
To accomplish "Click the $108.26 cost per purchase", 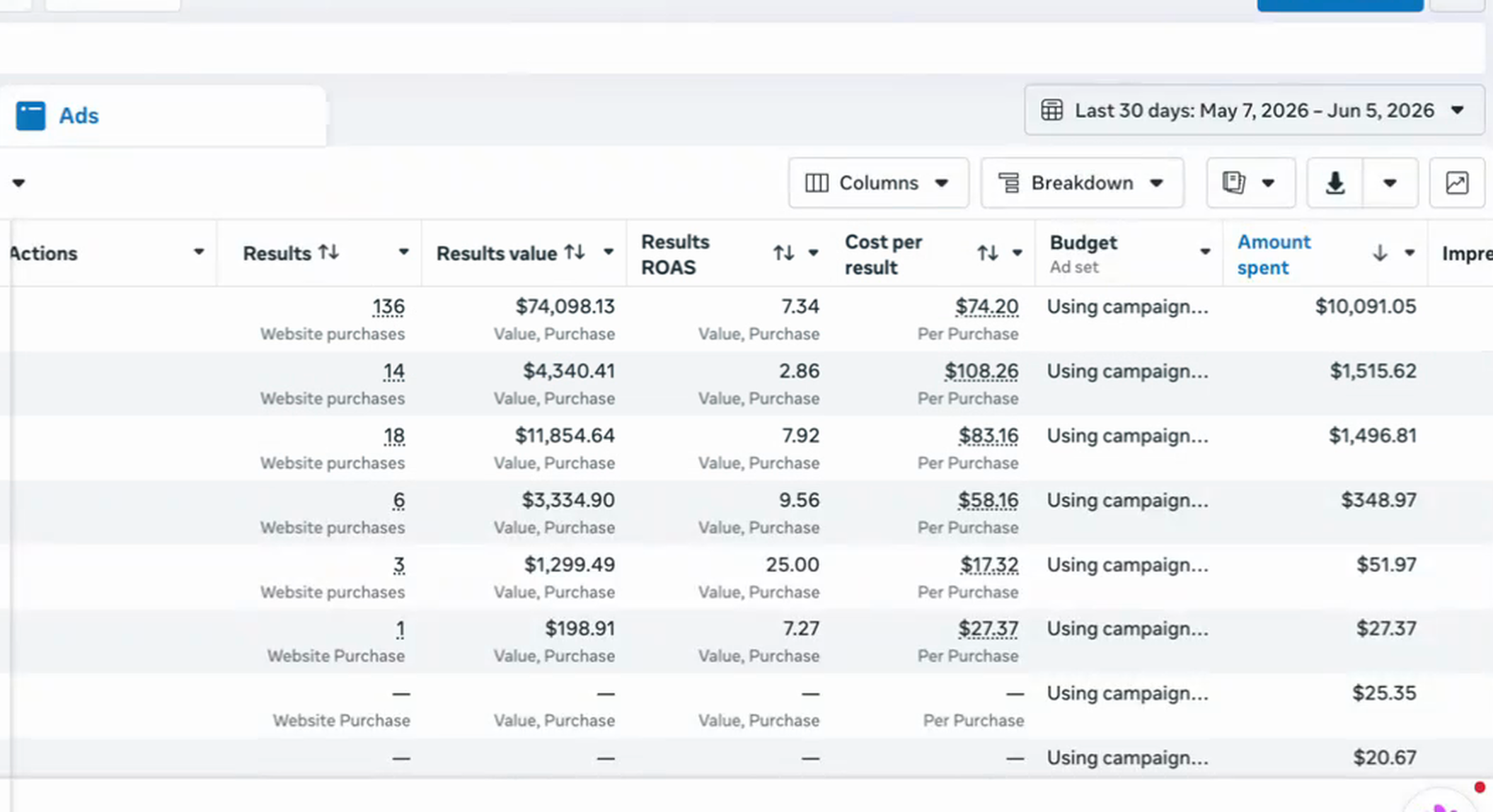I will 981,371.
